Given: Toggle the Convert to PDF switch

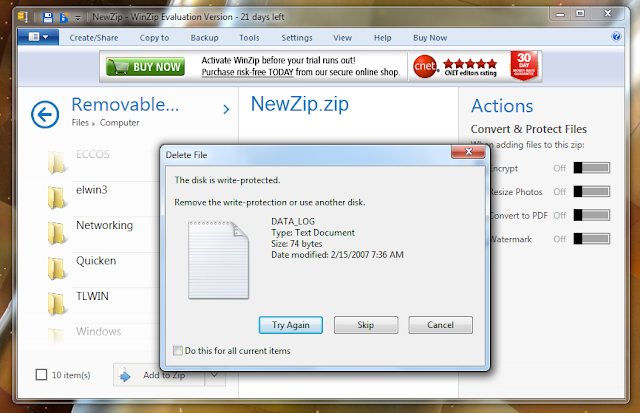Looking at the screenshot, I should click(x=591, y=215).
